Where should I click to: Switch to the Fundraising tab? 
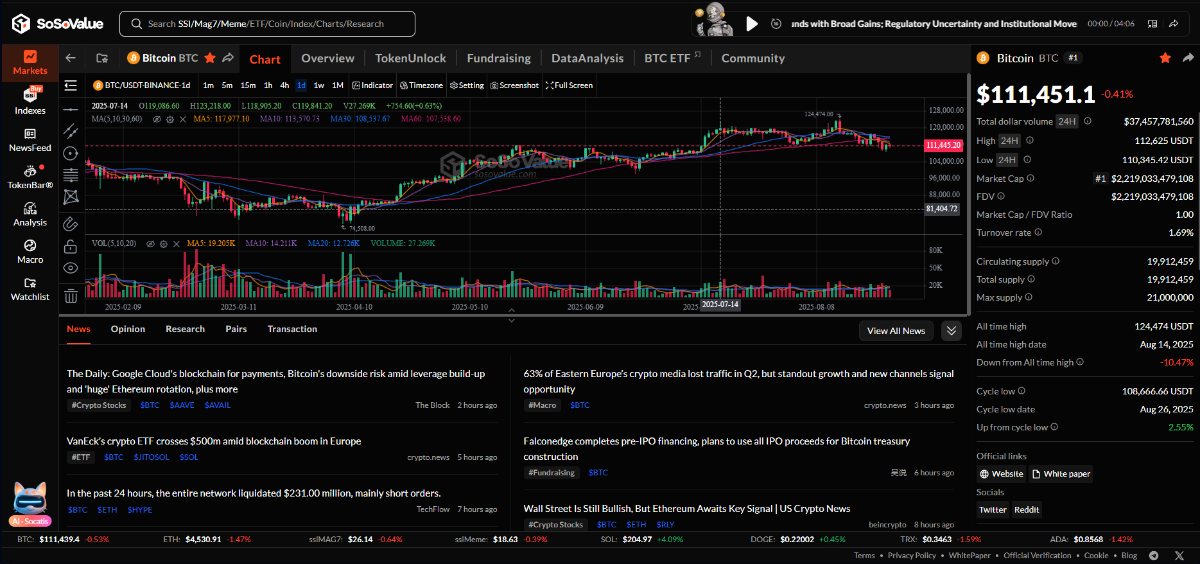pos(499,59)
